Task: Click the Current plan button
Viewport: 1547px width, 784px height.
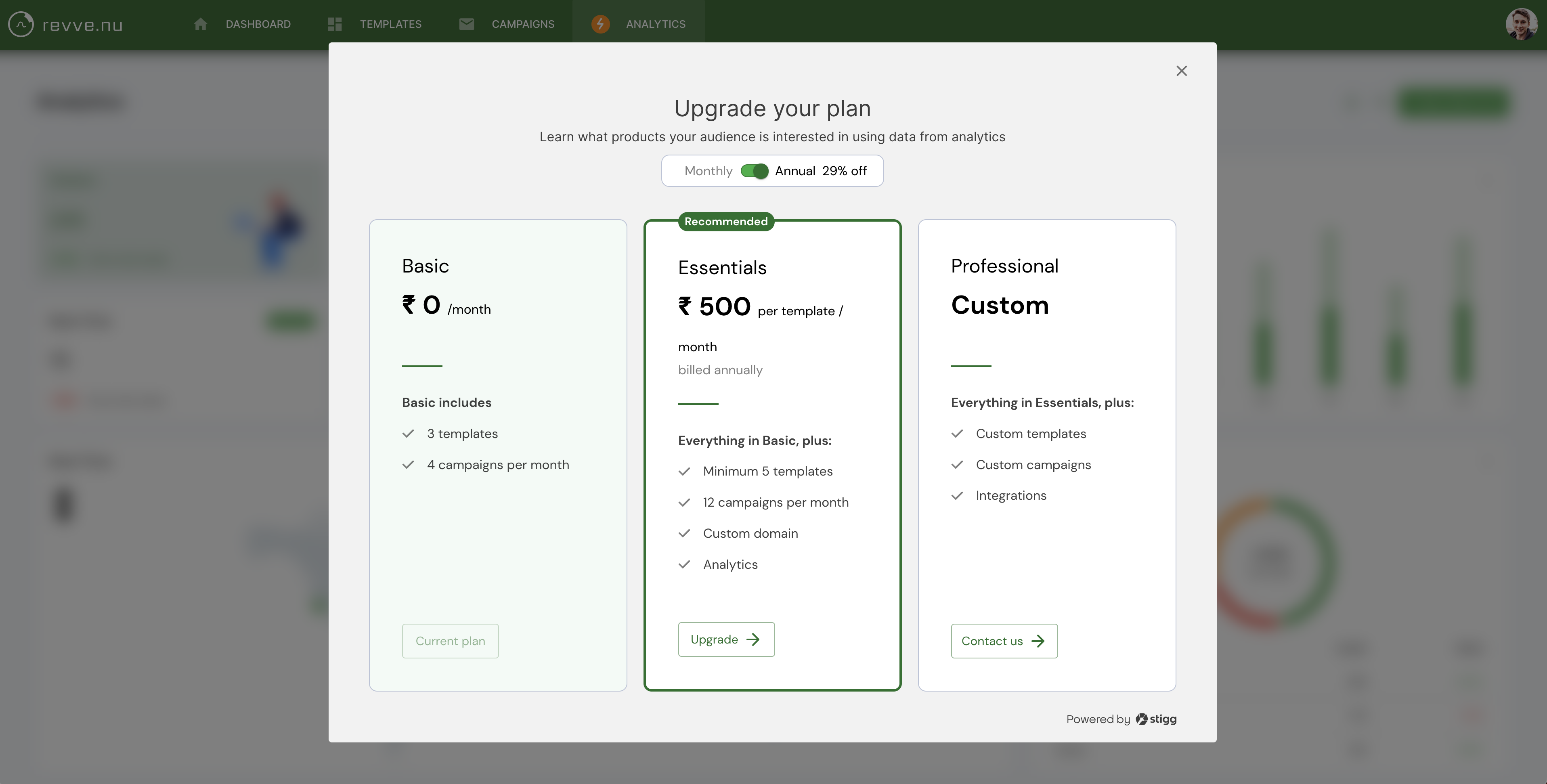Action: coord(450,641)
